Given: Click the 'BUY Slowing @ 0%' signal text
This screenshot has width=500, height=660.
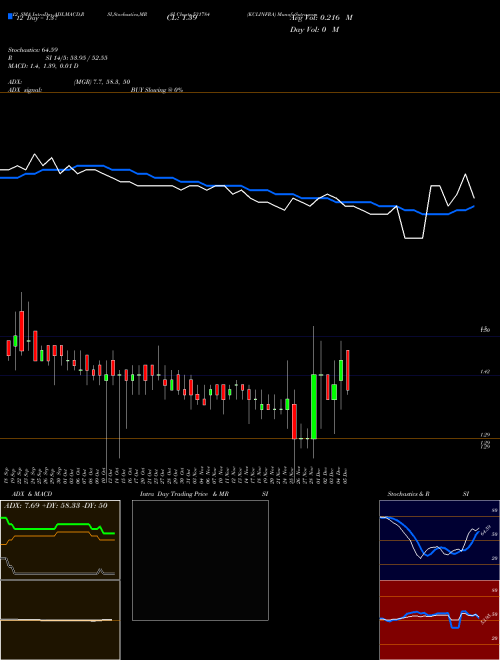Looking at the screenshot, I should click(157, 90).
